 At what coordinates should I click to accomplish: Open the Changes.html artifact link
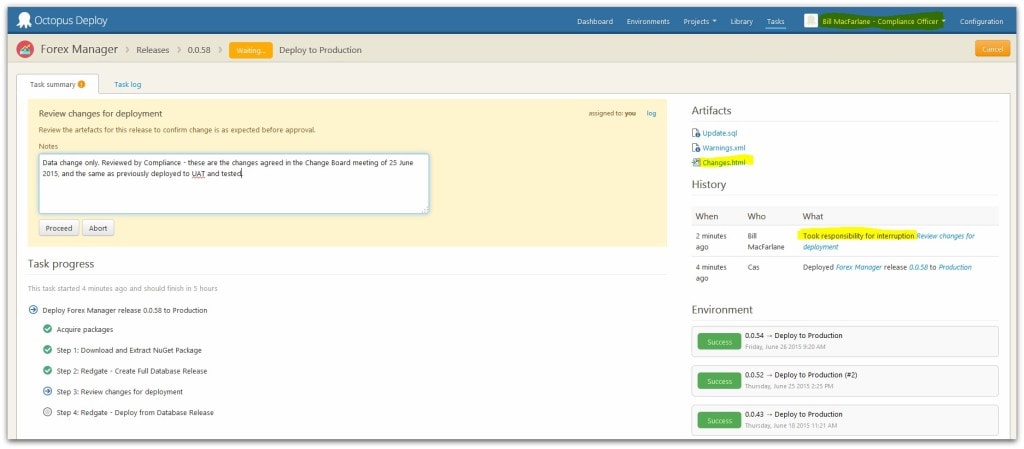coord(724,163)
